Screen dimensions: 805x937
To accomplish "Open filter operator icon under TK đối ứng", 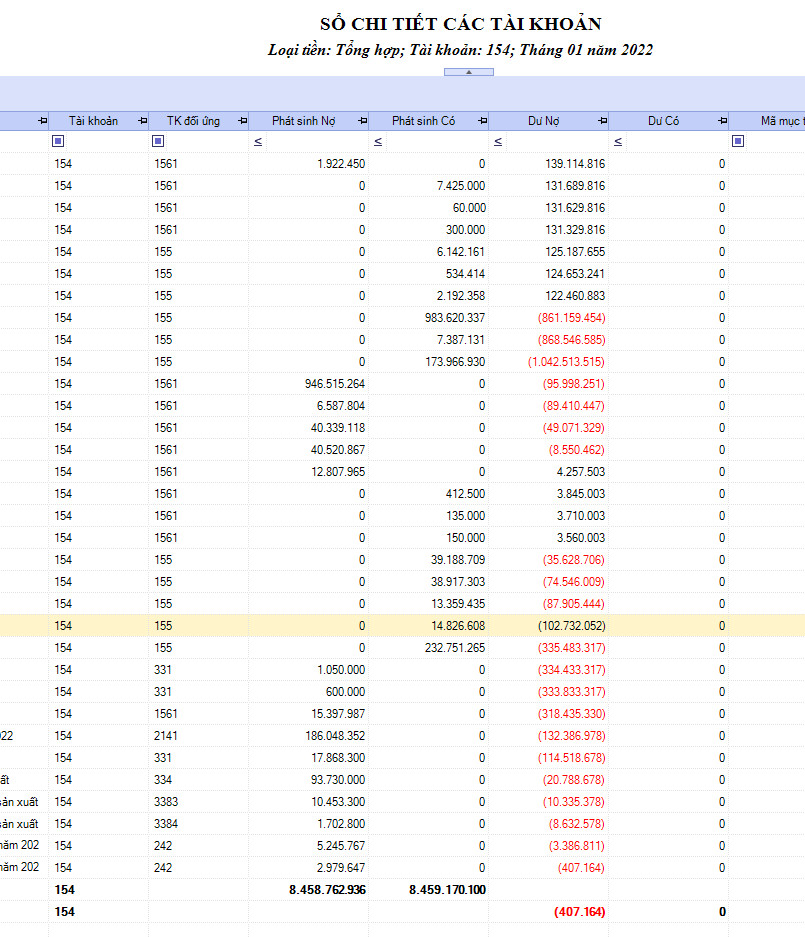I will click(x=158, y=141).
